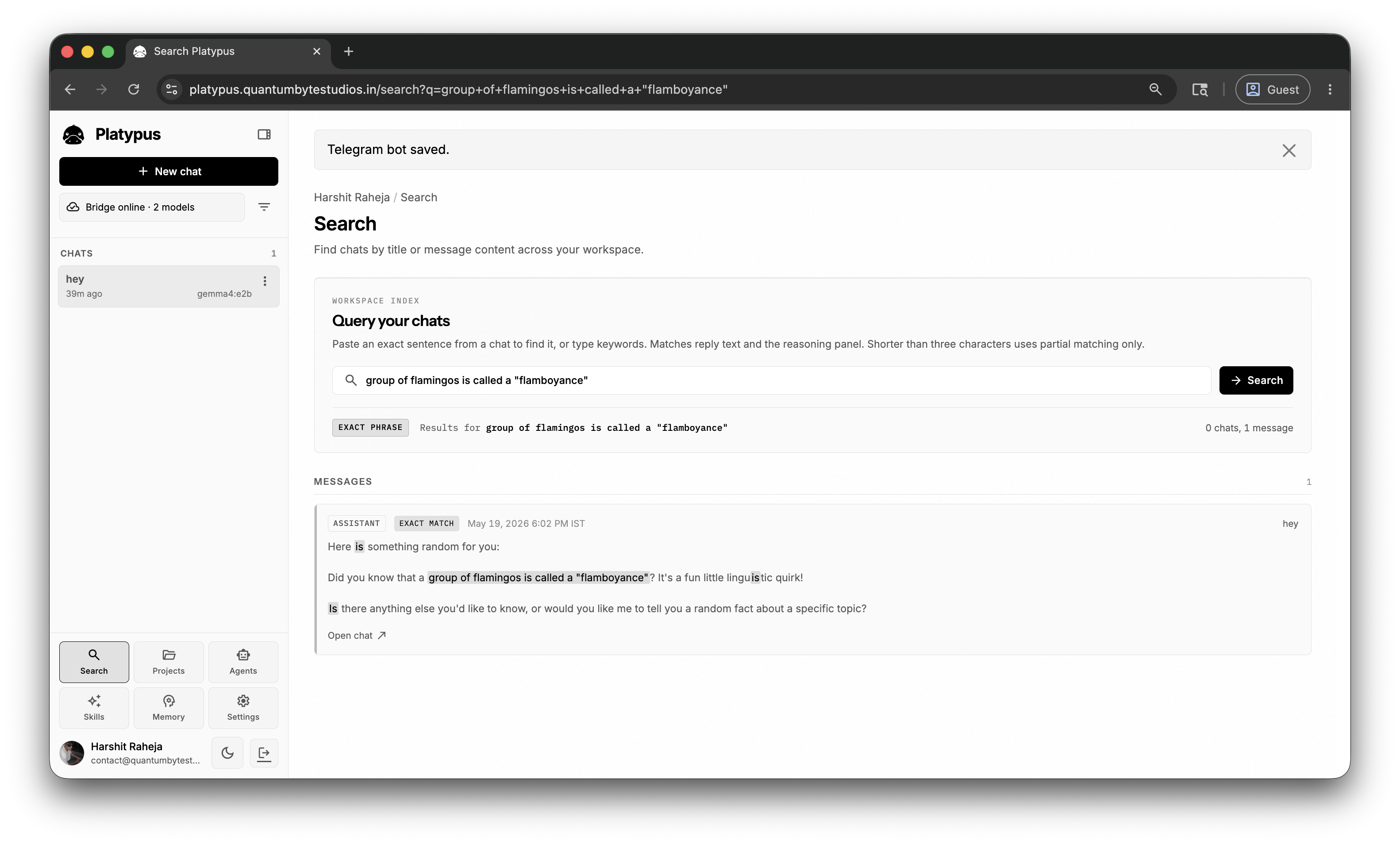The image size is (1400, 844).
Task: Click the 'hey' chat label on result
Action: 1290,523
